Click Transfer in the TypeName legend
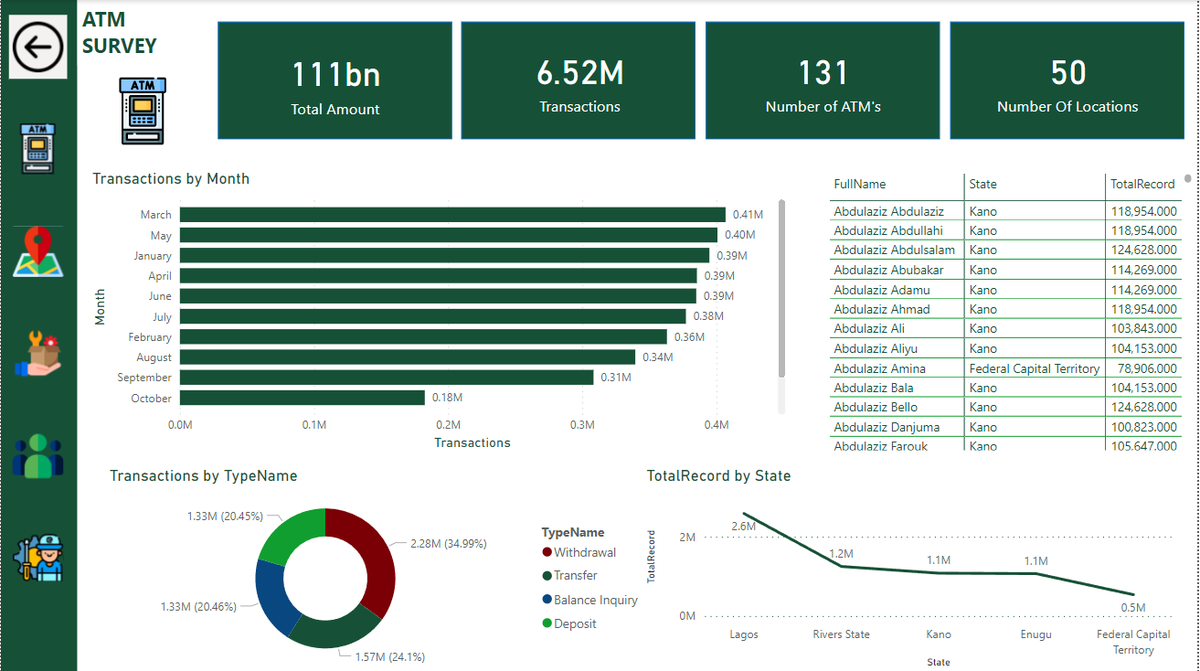This screenshot has height=671, width=1200. 570,575
